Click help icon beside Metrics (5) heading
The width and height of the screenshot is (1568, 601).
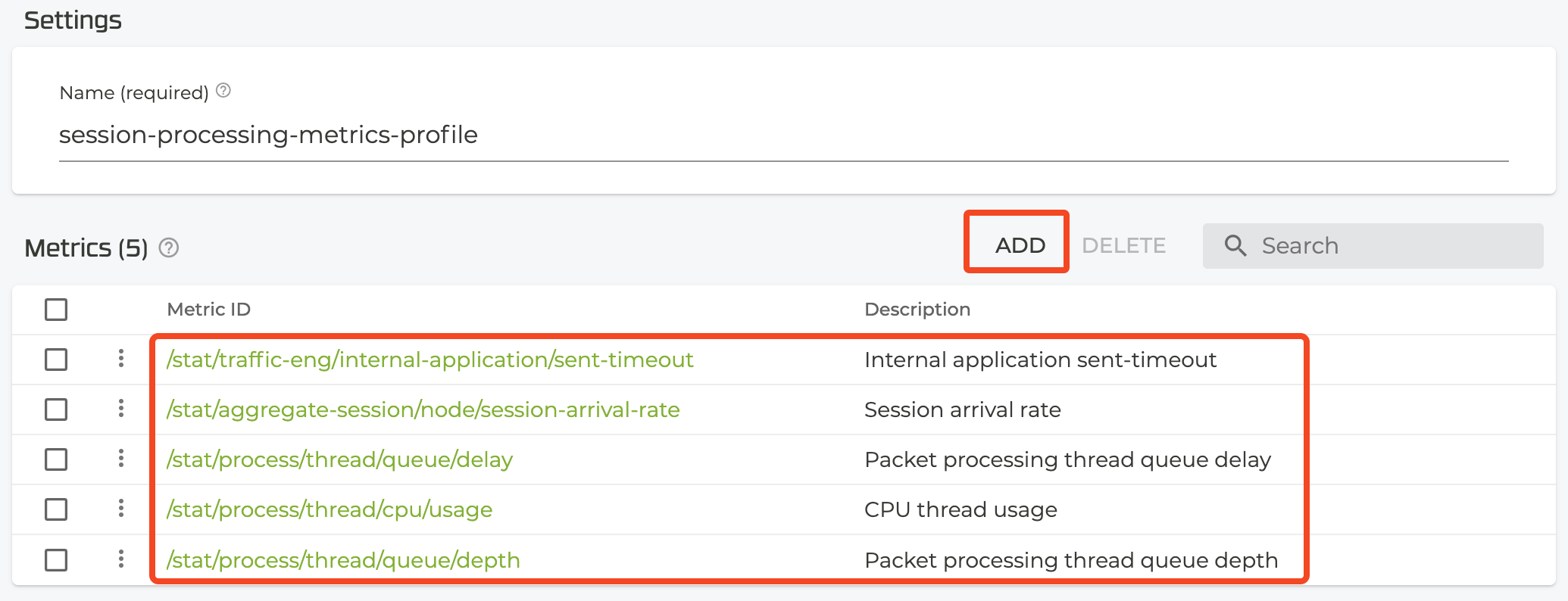click(169, 248)
